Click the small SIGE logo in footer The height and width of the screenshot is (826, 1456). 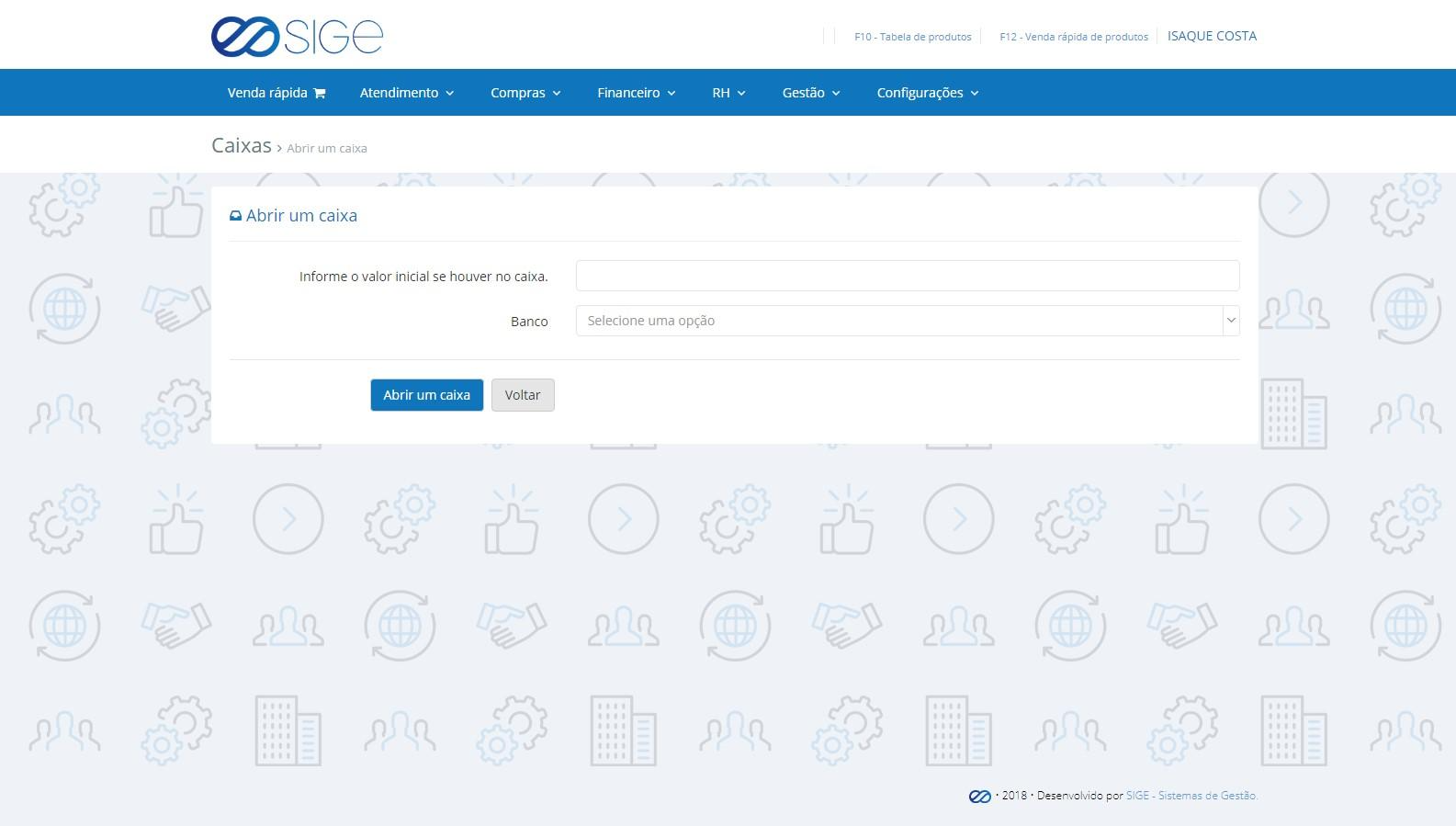pos(979,796)
